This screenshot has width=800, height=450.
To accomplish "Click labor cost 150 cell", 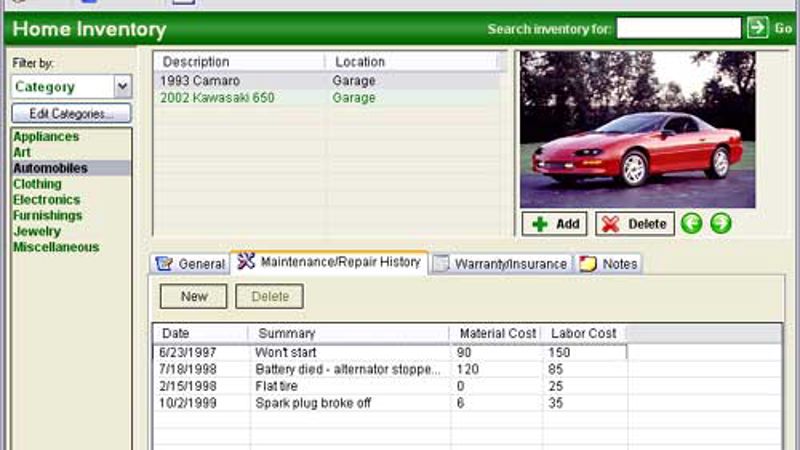I will [559, 353].
